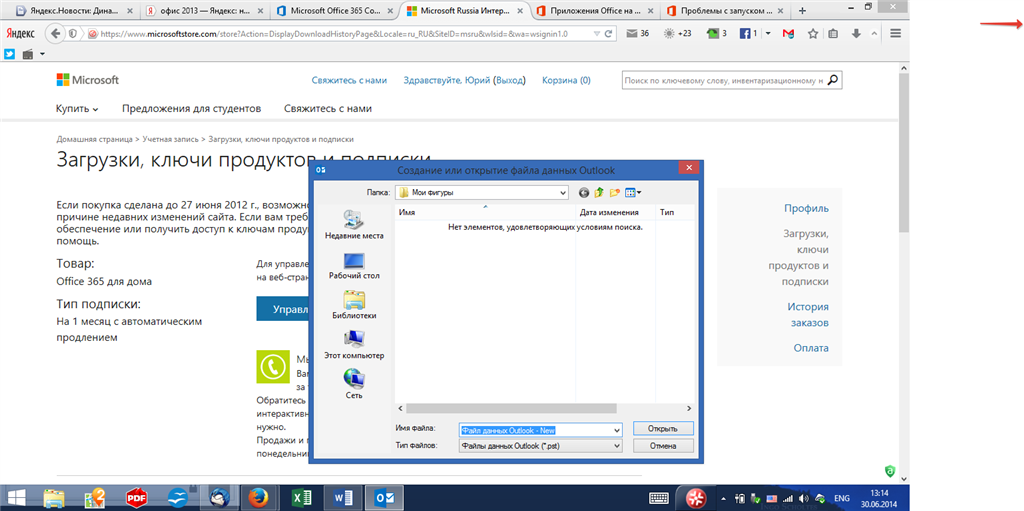Viewport: 1024px width, 511px height.
Task: Switch to Excel on the taskbar
Action: pos(301,498)
